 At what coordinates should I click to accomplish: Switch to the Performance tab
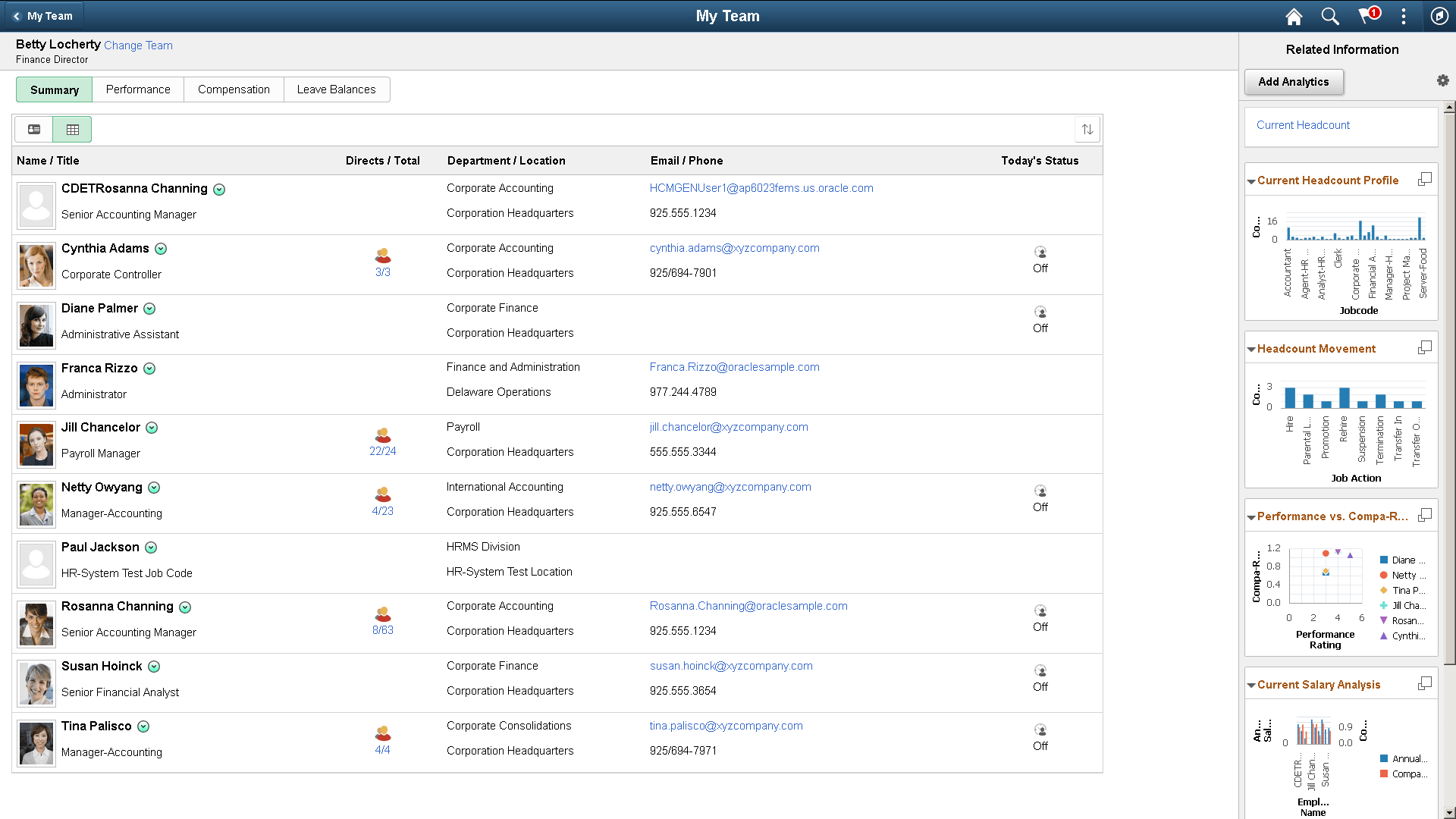(137, 89)
